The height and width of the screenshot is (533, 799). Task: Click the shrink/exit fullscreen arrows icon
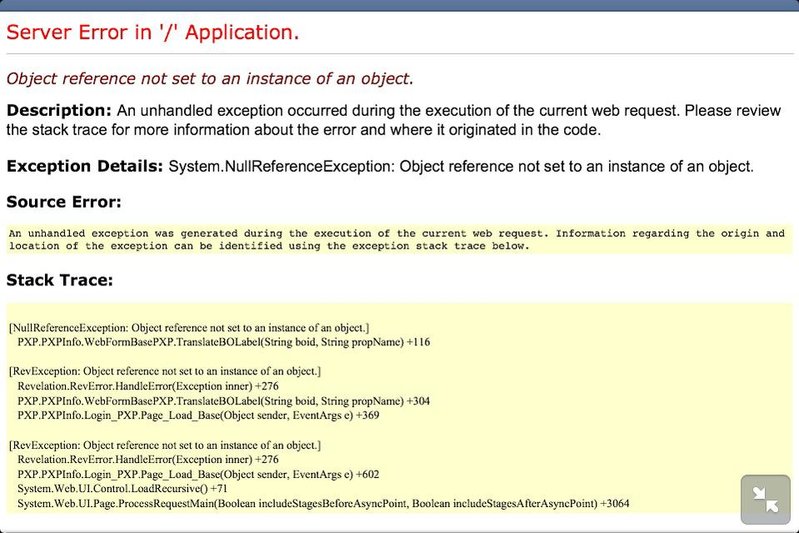click(x=765, y=499)
